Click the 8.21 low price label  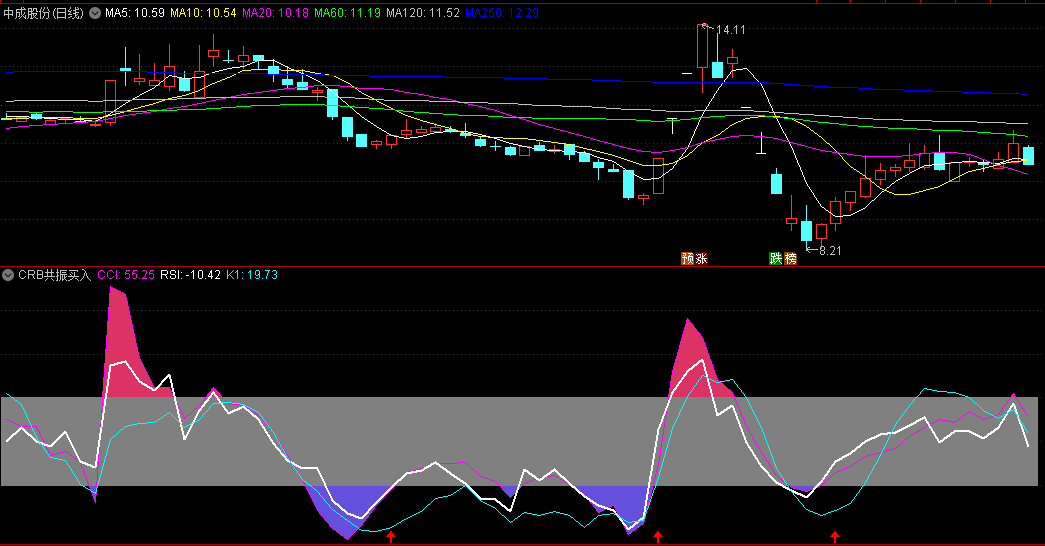coord(830,251)
